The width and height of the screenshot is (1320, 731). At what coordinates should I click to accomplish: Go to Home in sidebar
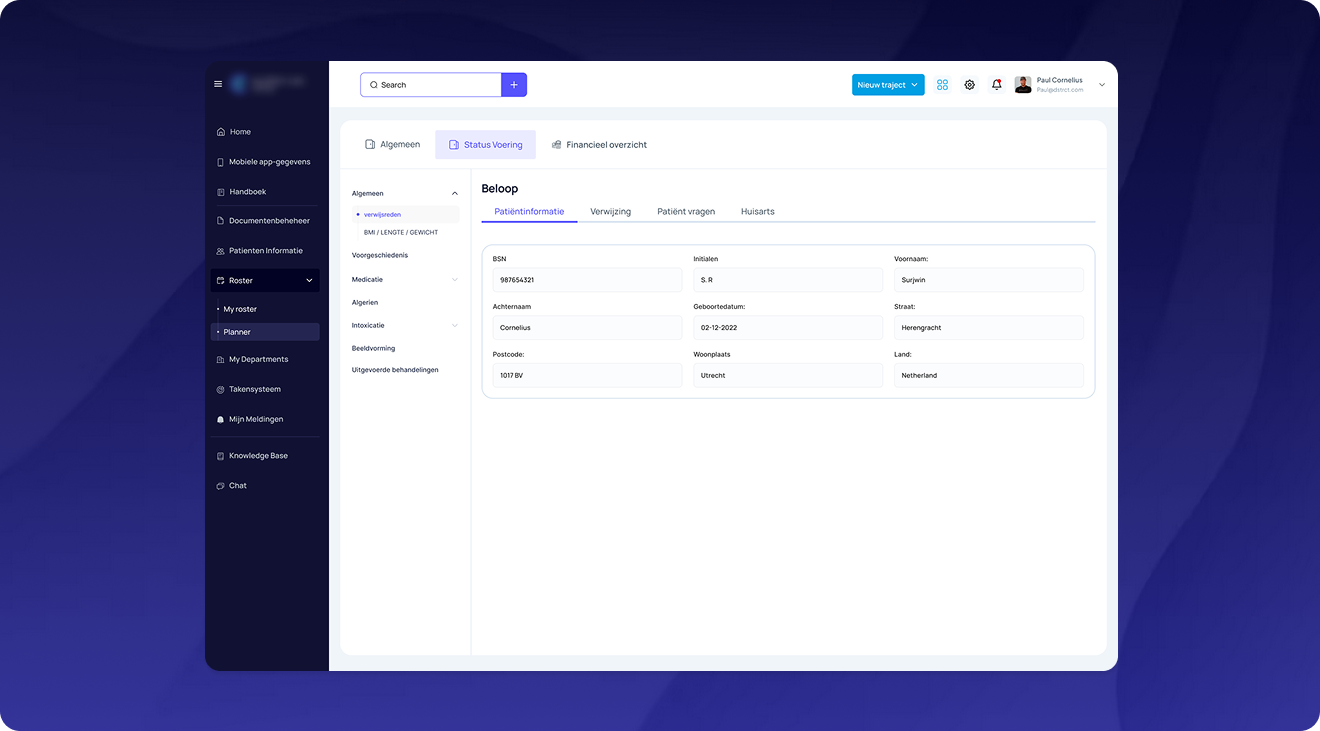240,132
